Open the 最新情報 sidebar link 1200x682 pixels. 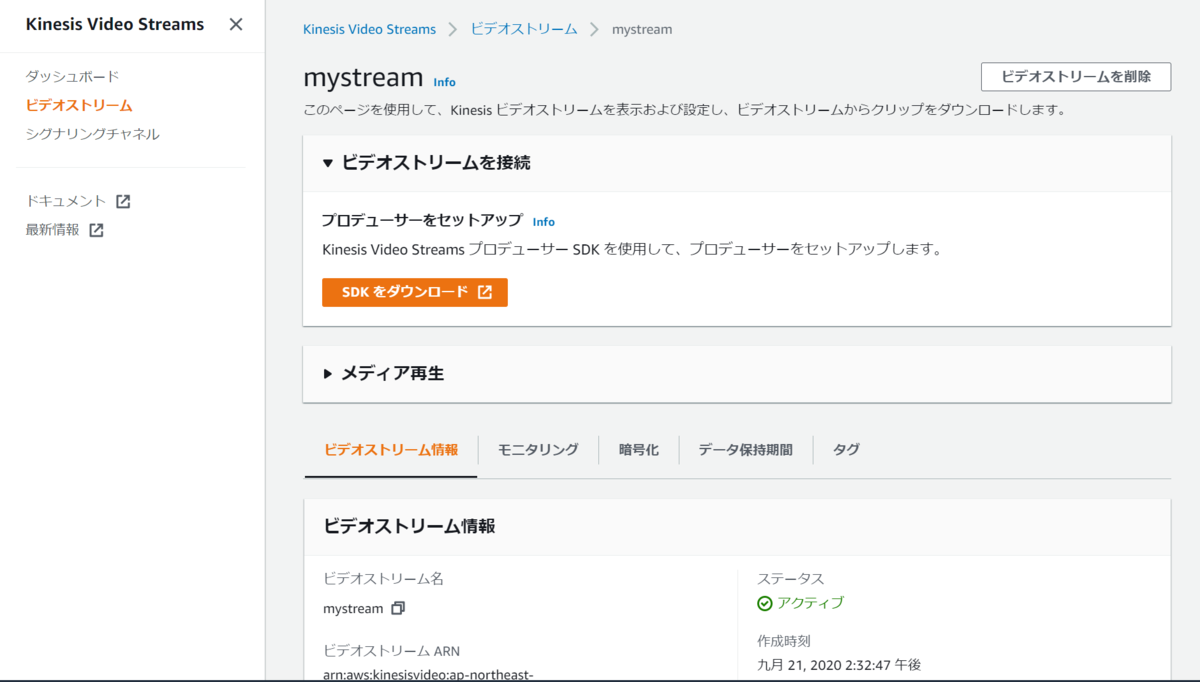(x=53, y=230)
